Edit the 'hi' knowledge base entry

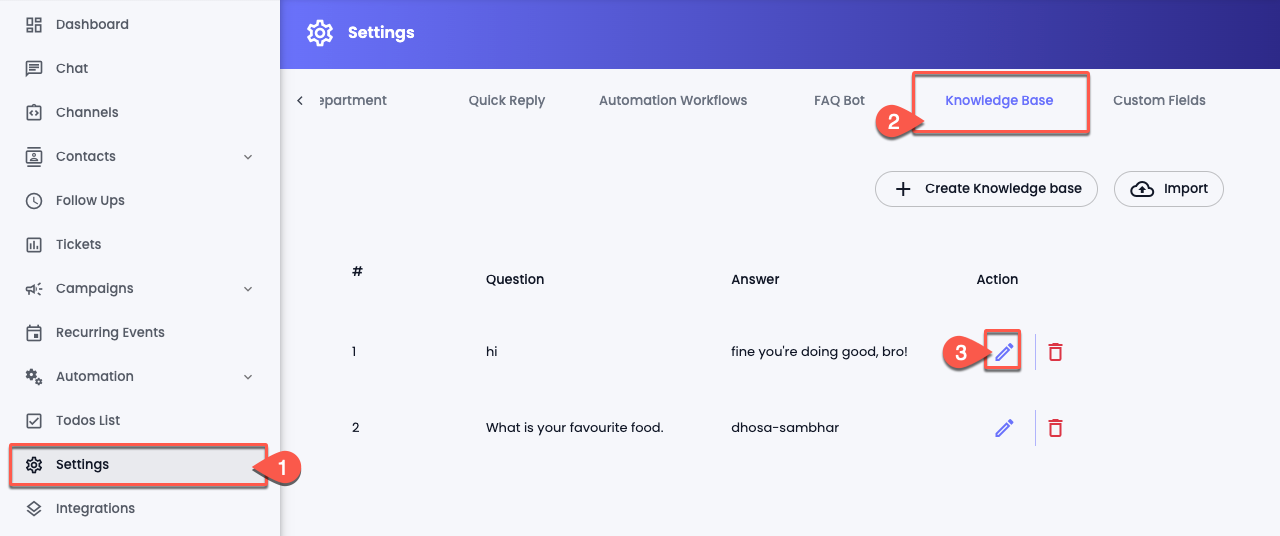[x=1004, y=352]
